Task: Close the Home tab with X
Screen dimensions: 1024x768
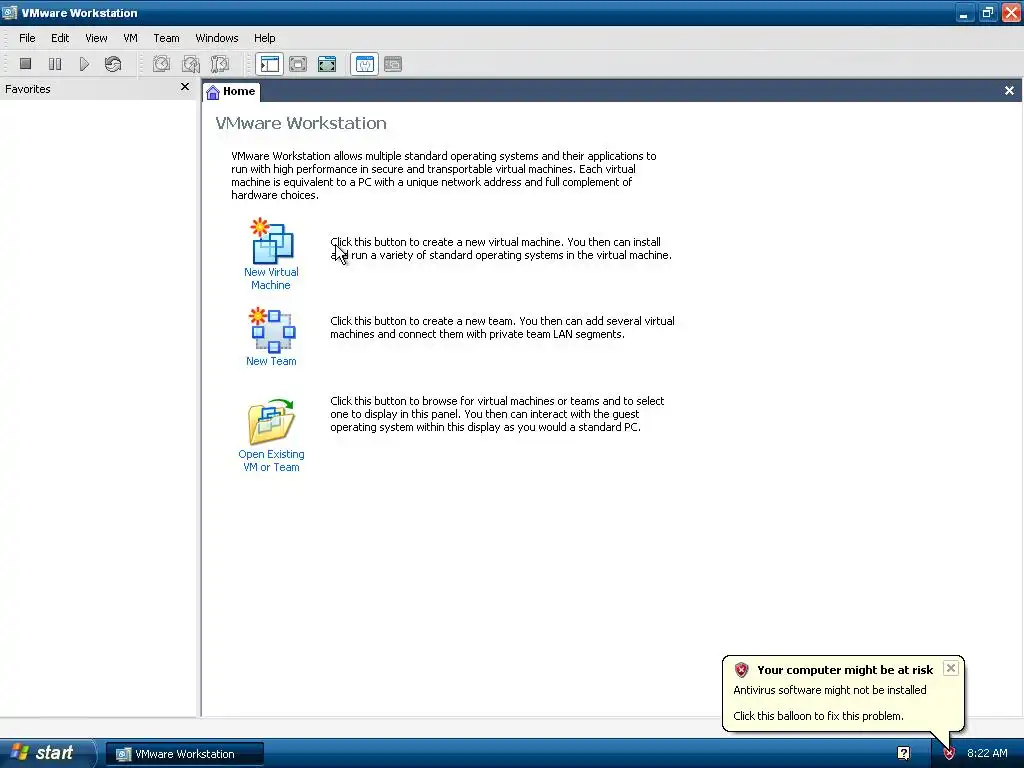Action: pos(1009,91)
